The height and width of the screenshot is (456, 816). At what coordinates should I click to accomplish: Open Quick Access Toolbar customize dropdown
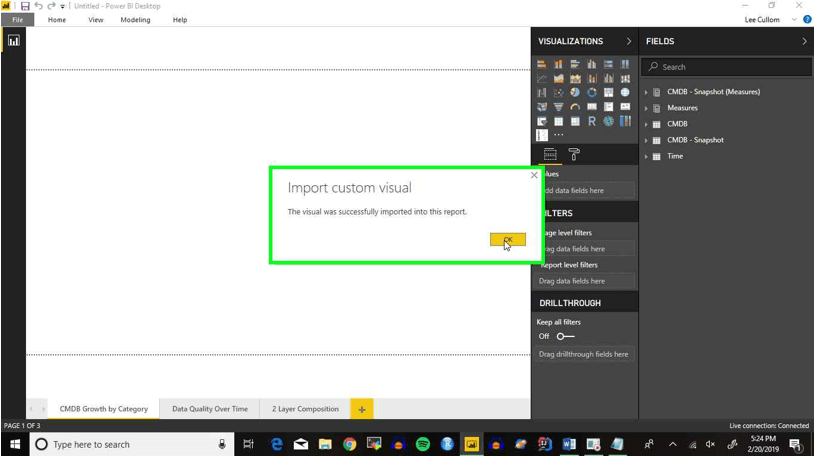(62, 6)
